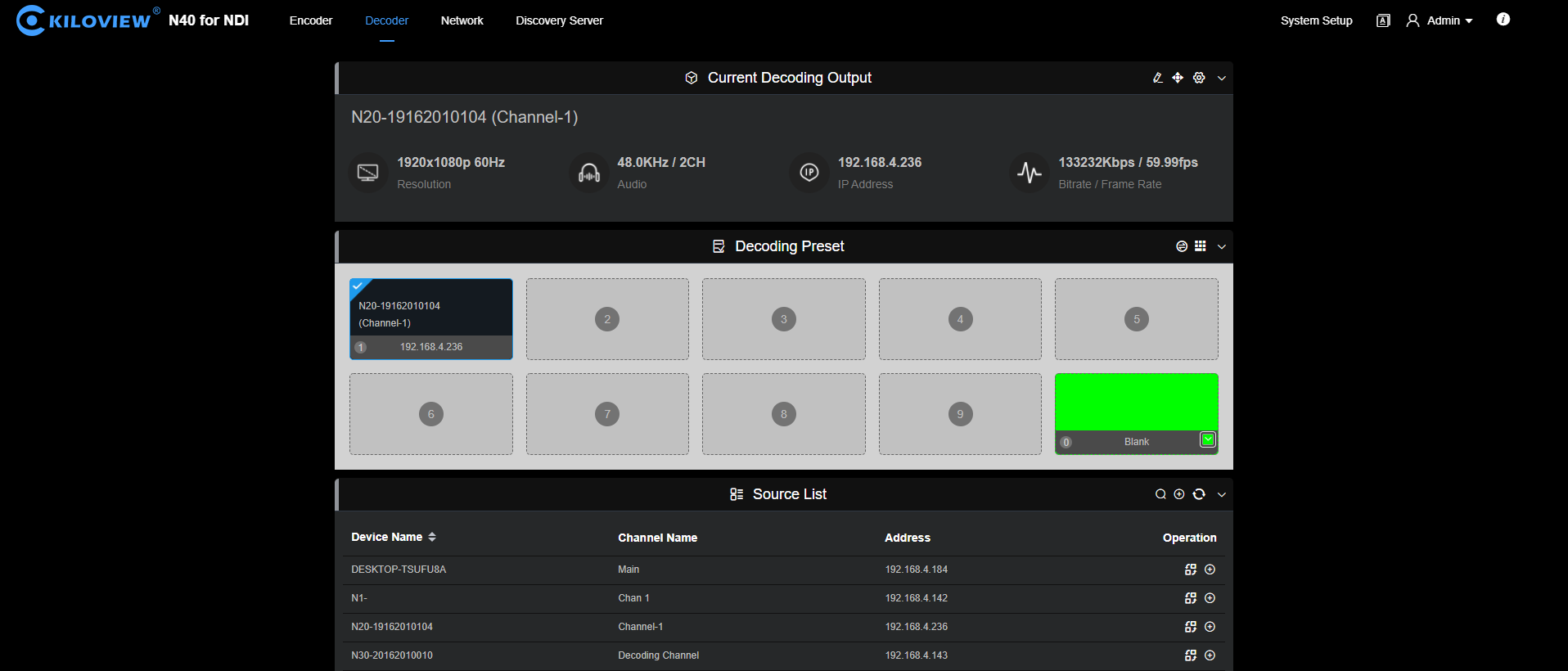Click the plus icon on the N20-19162010104 source row
1568x671 pixels.
(x=1210, y=627)
